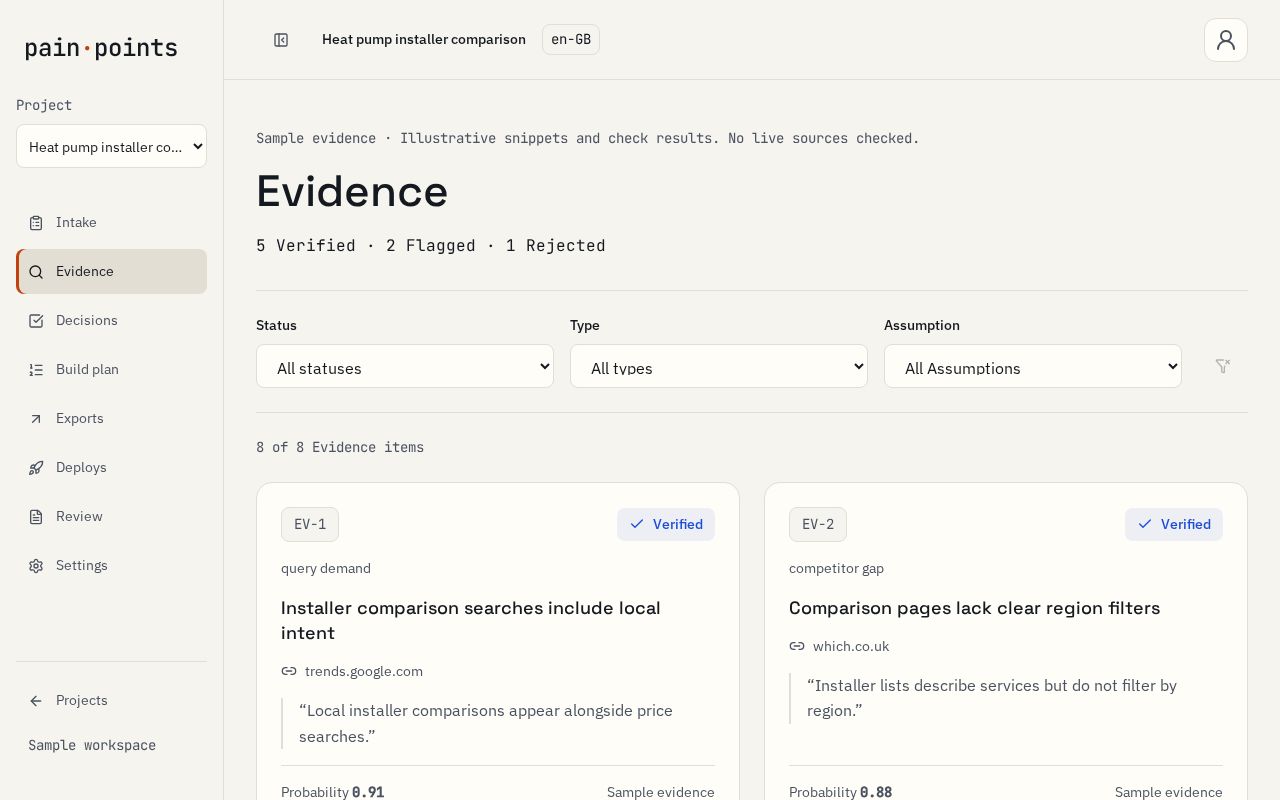
Task: Return to Projects list
Action: [x=111, y=700]
